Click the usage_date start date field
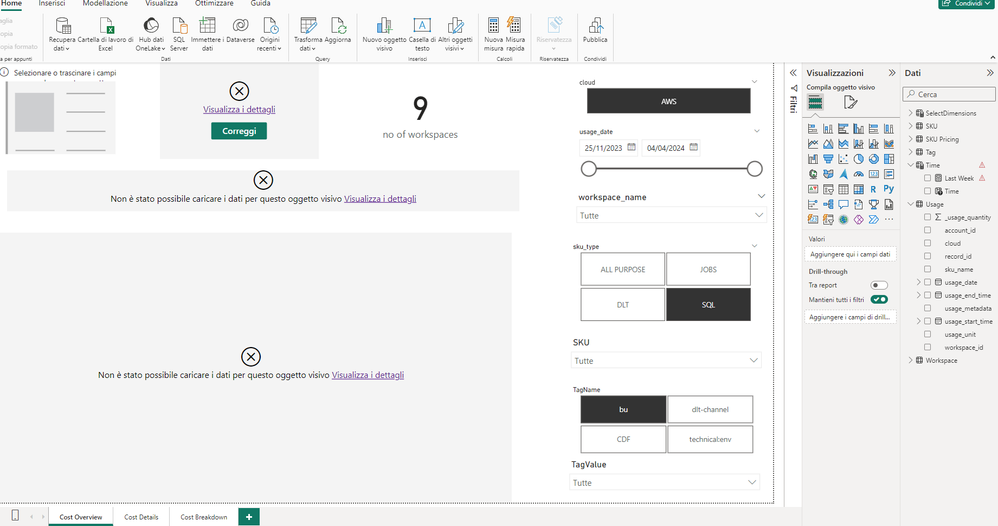The height and width of the screenshot is (526, 998). [x=609, y=148]
